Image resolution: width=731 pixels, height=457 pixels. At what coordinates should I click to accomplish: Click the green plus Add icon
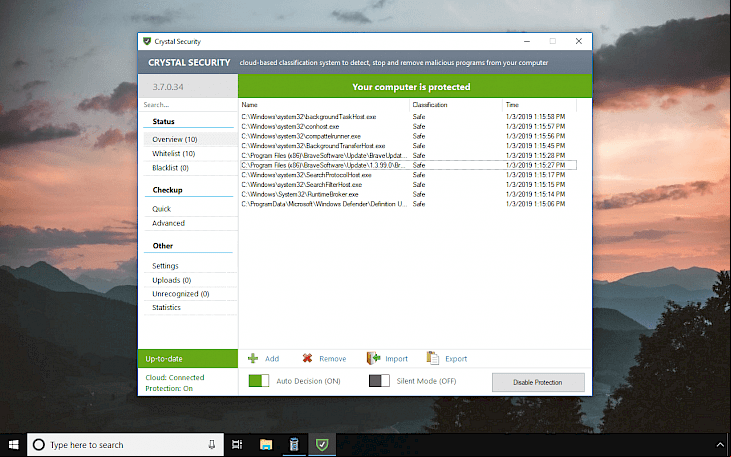(x=253, y=358)
